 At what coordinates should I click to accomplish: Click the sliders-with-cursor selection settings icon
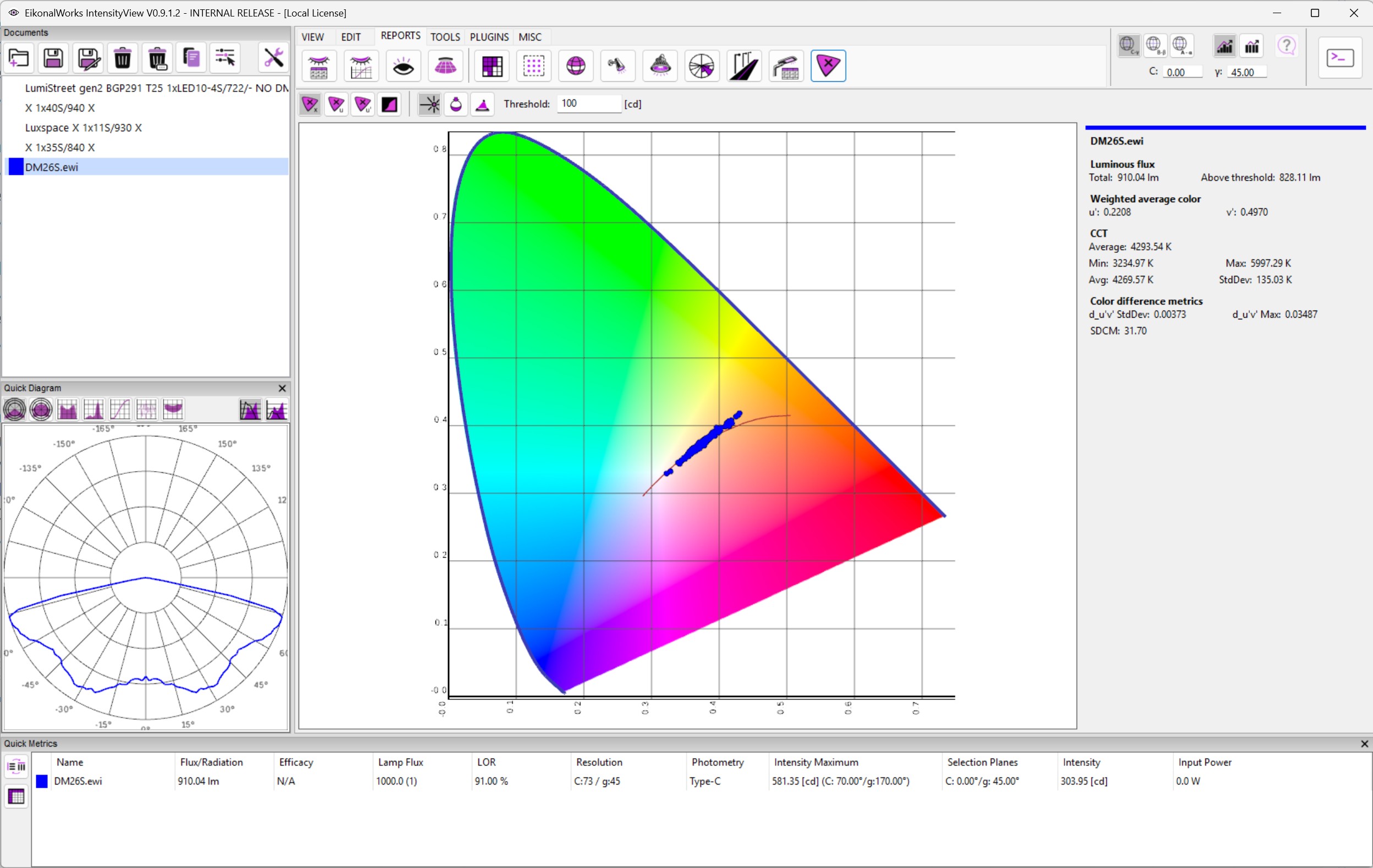click(x=225, y=58)
